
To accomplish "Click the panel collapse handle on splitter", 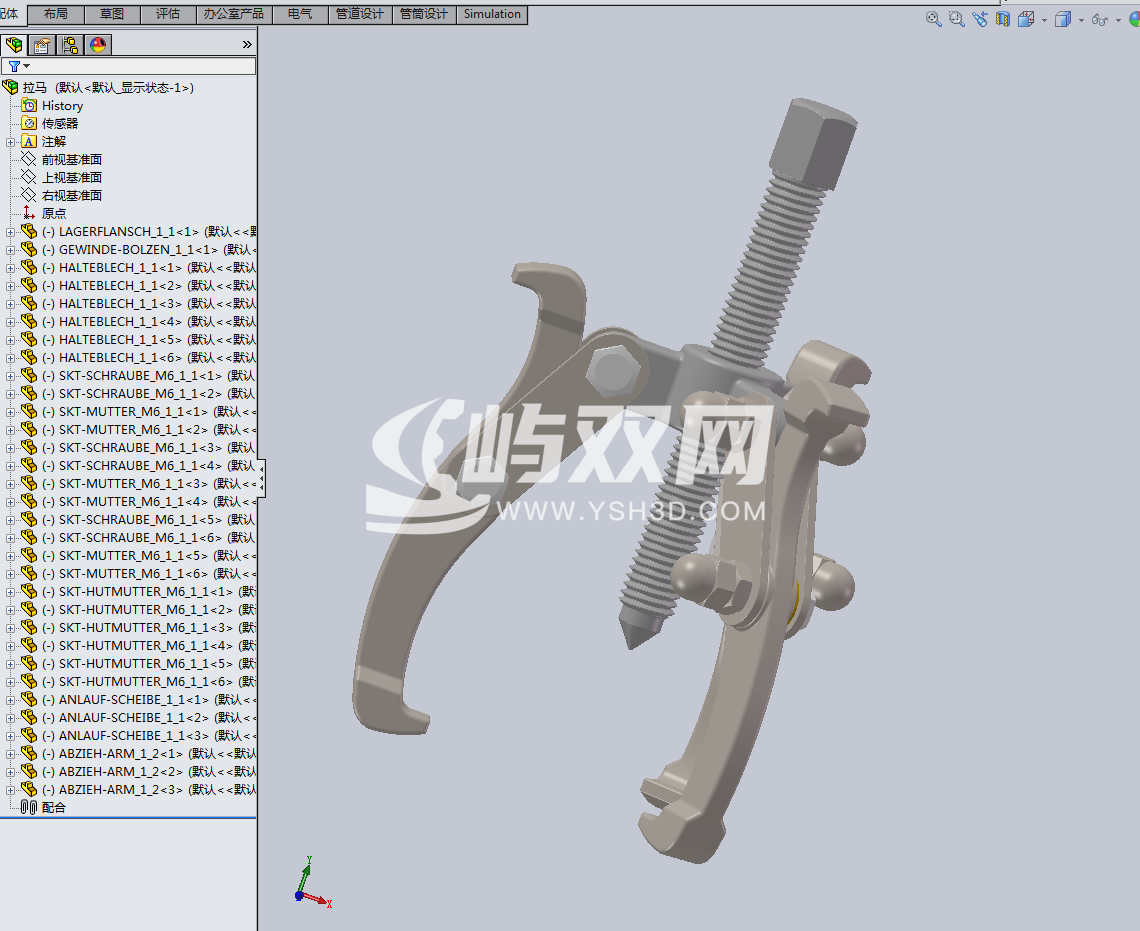I will click(x=262, y=478).
